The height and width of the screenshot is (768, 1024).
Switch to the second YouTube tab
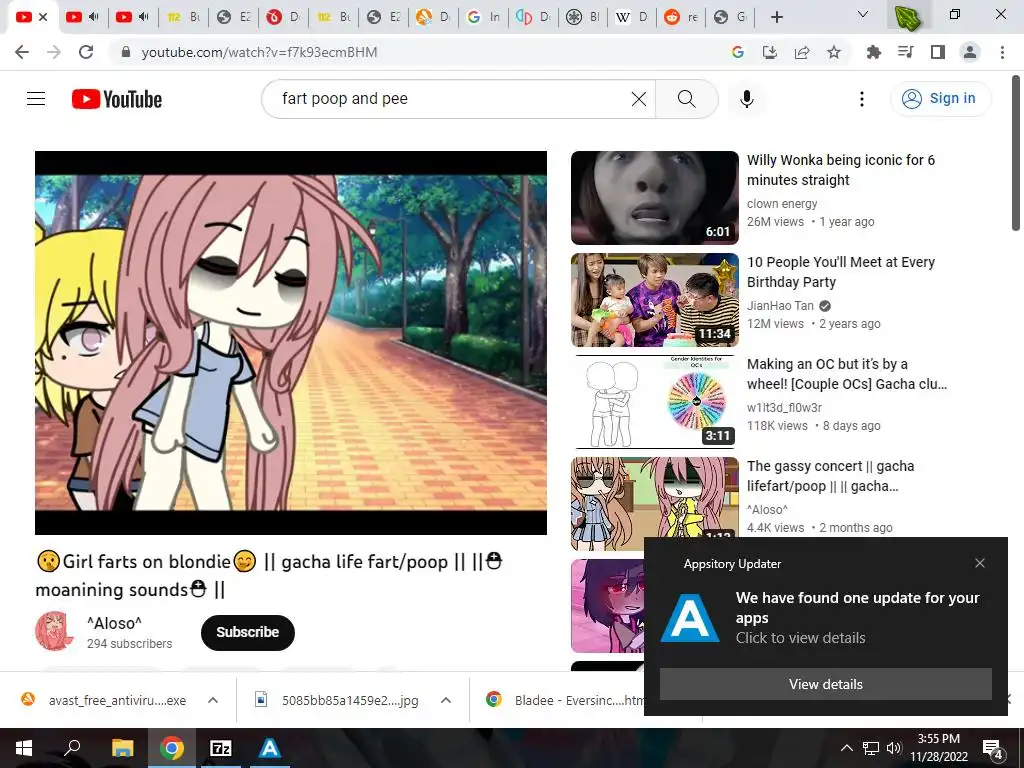pyautogui.click(x=82, y=17)
